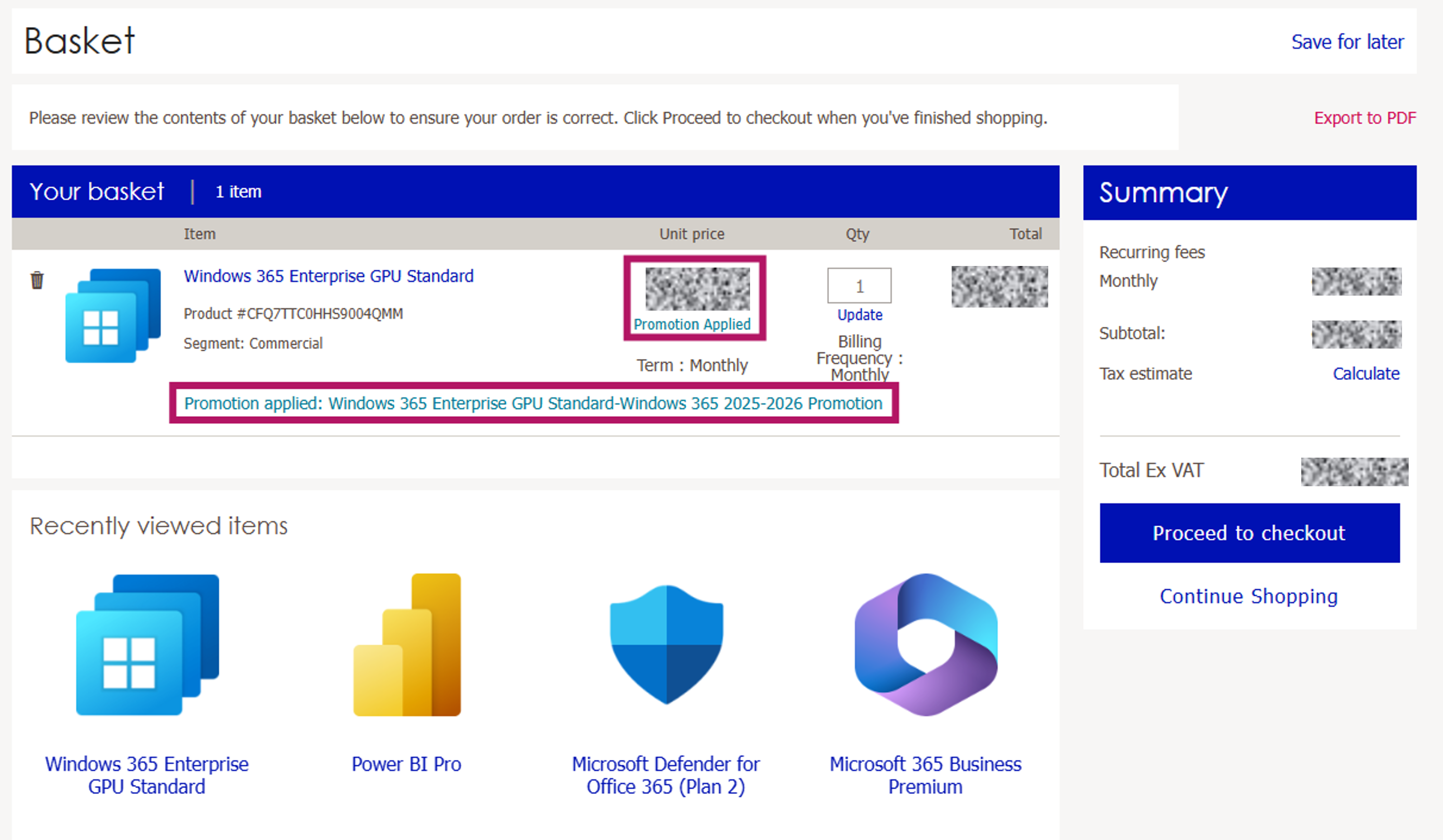Viewport: 1443px width, 840px height.
Task: Click the quantity input field
Action: coord(859,286)
